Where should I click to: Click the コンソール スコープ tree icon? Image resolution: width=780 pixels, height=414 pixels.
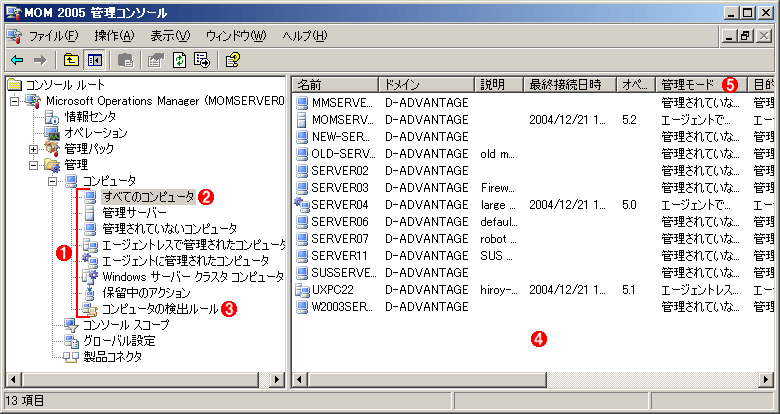[71, 325]
